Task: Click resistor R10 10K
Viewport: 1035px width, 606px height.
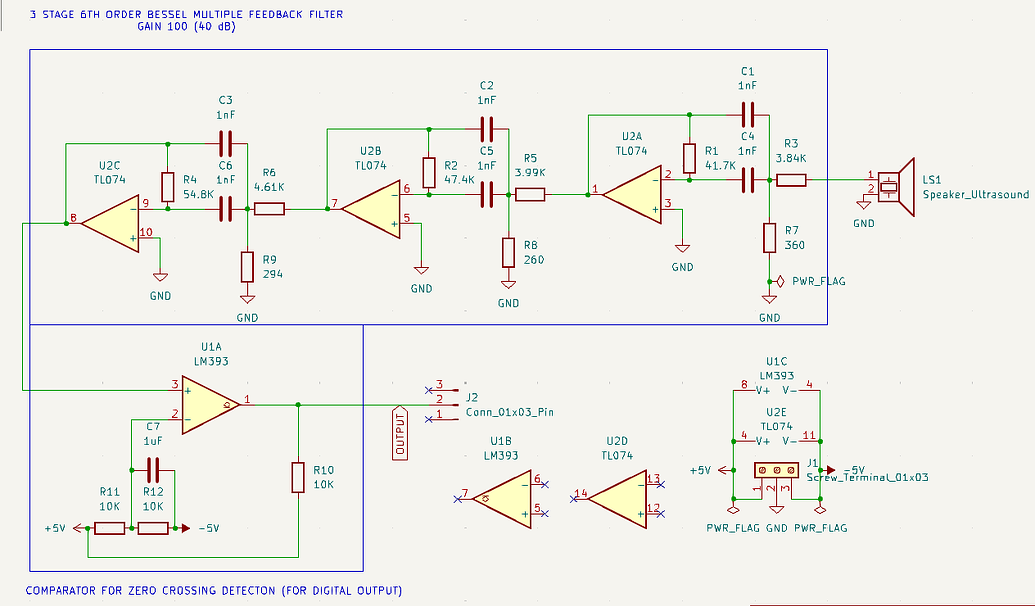Action: pos(297,477)
